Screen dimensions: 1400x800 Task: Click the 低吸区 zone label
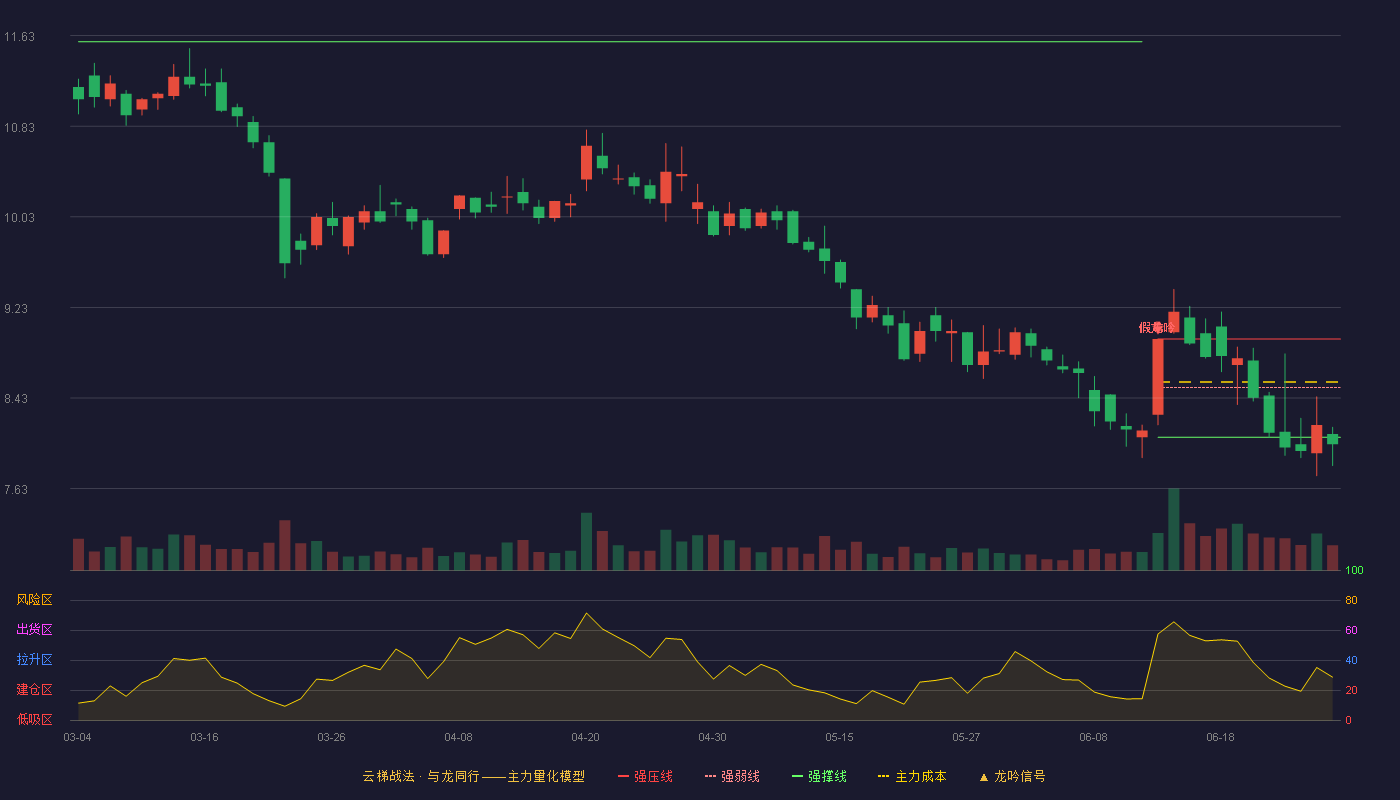[x=34, y=719]
